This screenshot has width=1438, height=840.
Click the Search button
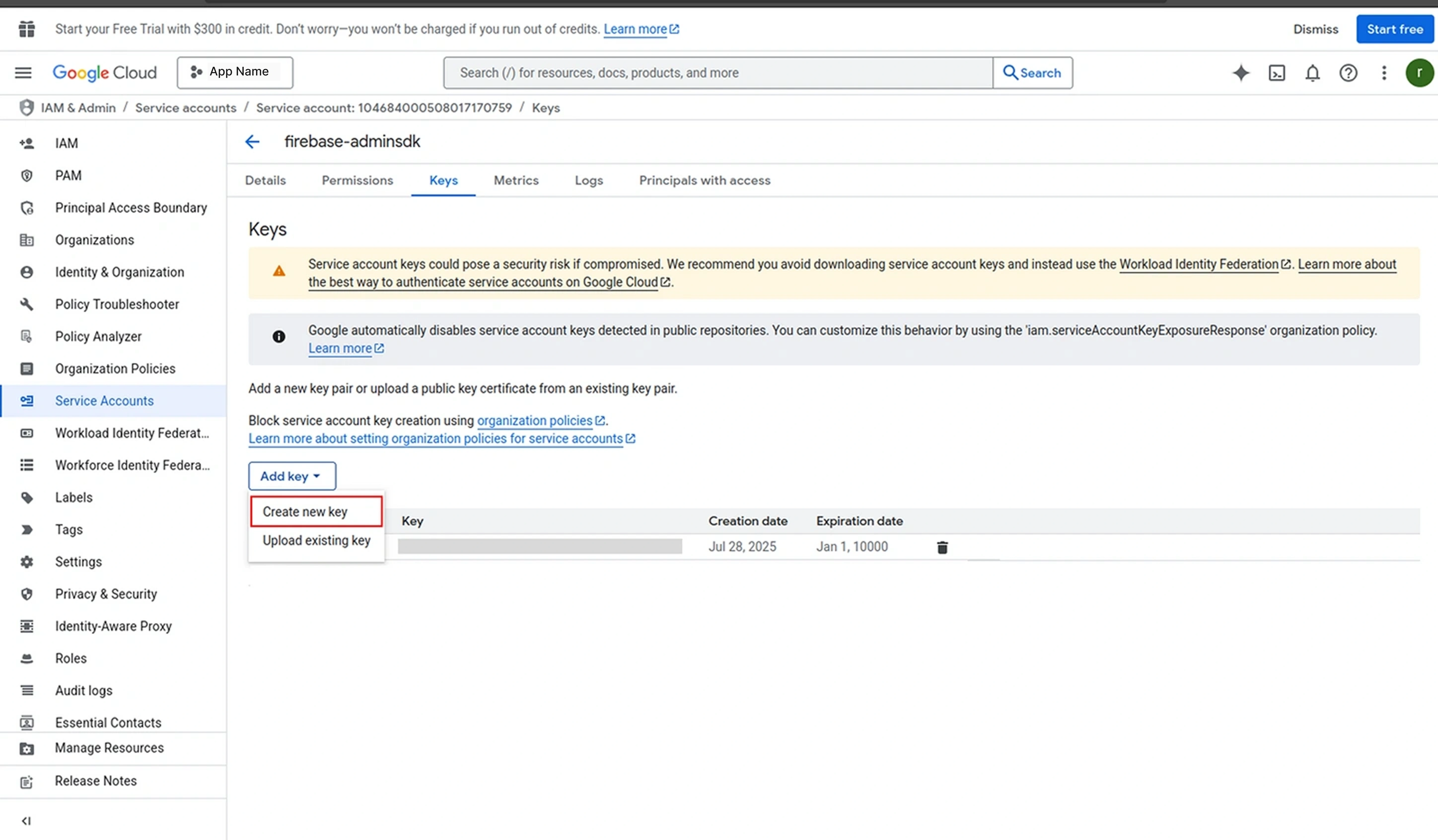pos(1032,72)
